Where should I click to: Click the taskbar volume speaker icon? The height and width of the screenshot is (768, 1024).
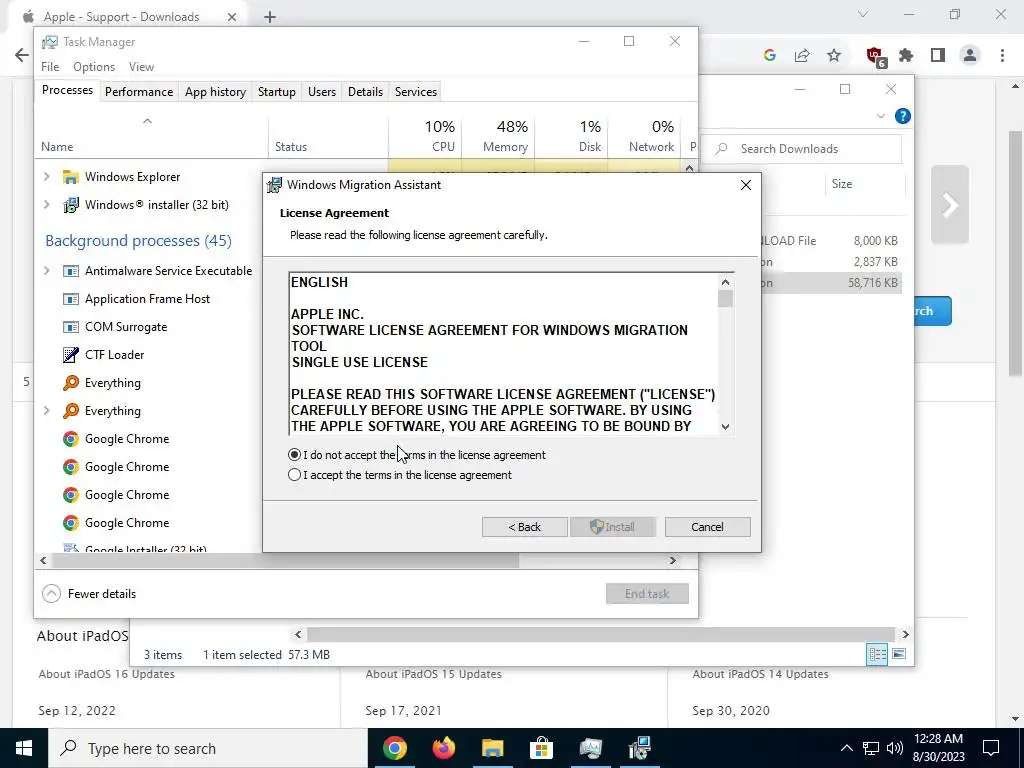(x=895, y=748)
